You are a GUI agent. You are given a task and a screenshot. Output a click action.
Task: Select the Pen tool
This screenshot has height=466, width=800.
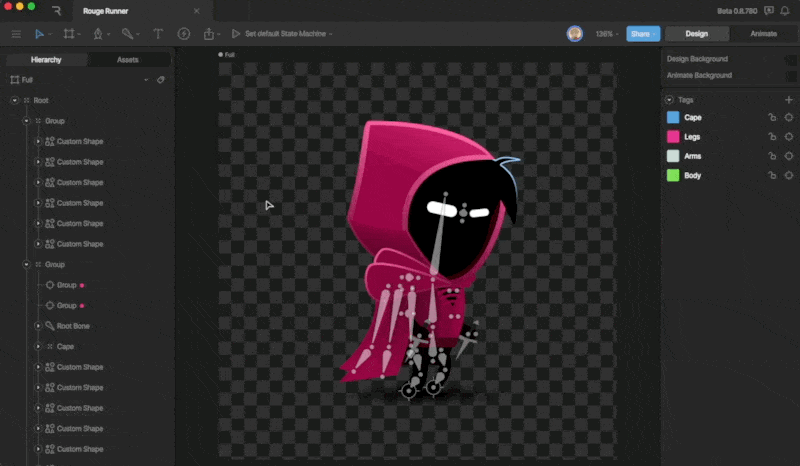(x=98, y=34)
